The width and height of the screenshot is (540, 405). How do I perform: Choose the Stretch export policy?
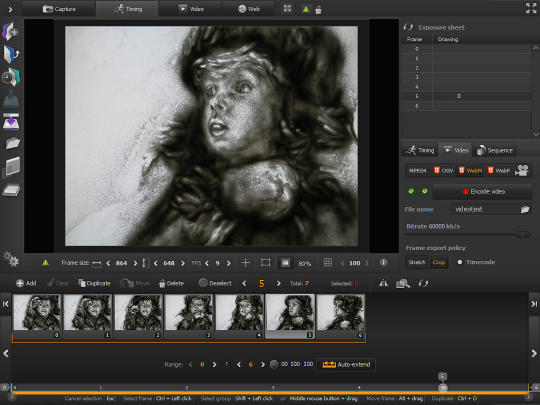[417, 262]
